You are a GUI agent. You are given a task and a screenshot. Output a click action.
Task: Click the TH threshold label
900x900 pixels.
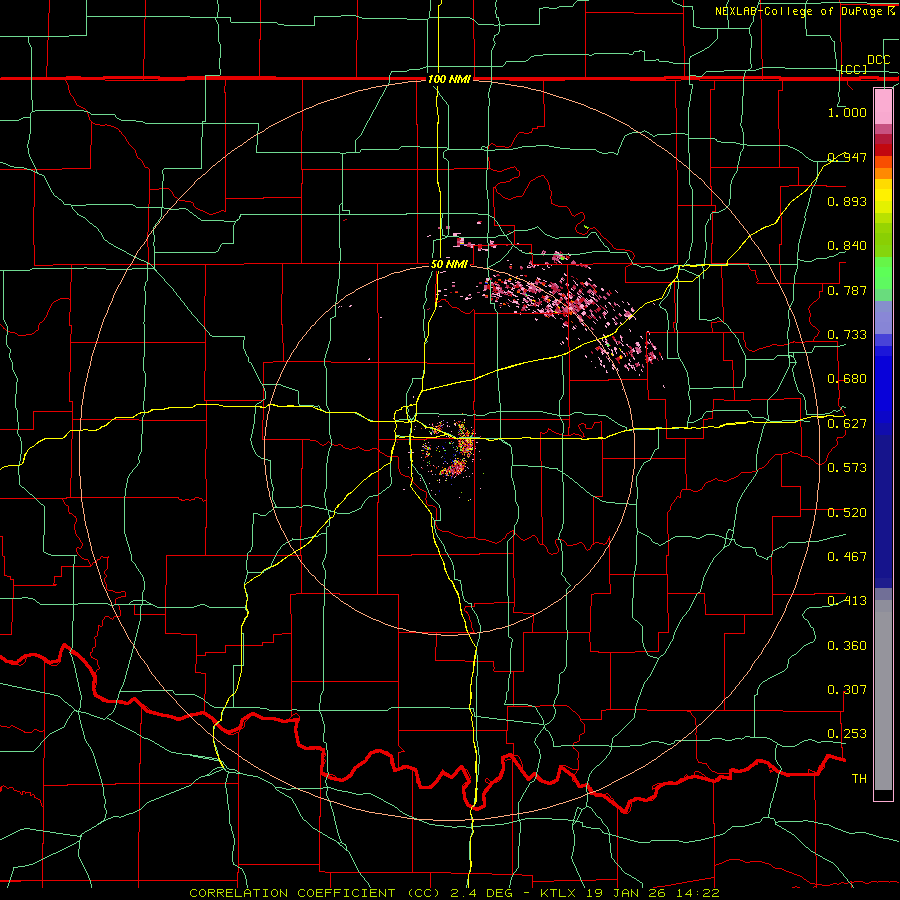[859, 779]
